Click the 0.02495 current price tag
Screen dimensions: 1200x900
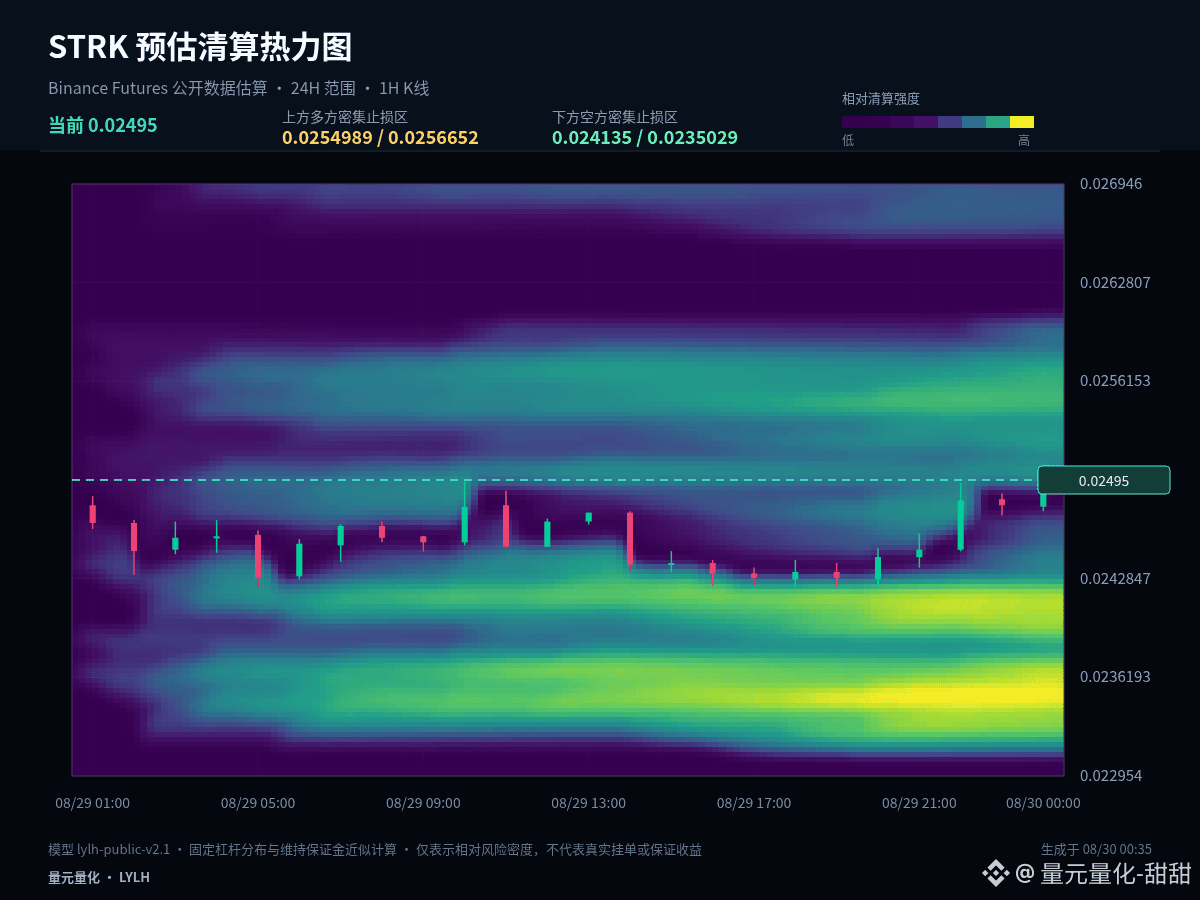pyautogui.click(x=1104, y=481)
